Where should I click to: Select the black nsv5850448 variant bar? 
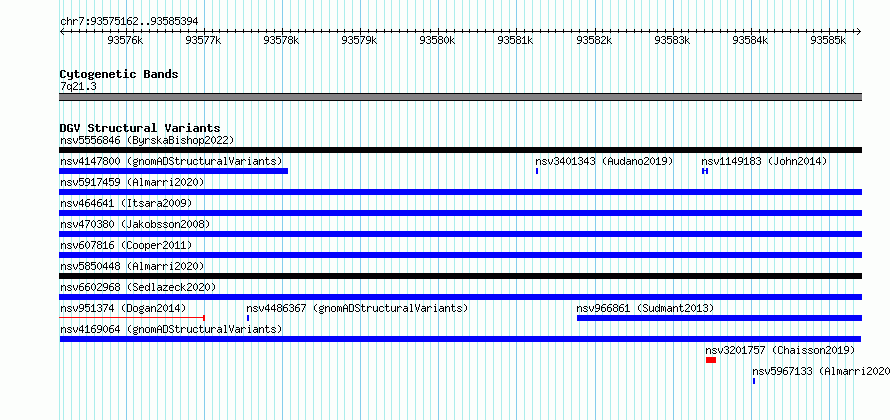460,276
